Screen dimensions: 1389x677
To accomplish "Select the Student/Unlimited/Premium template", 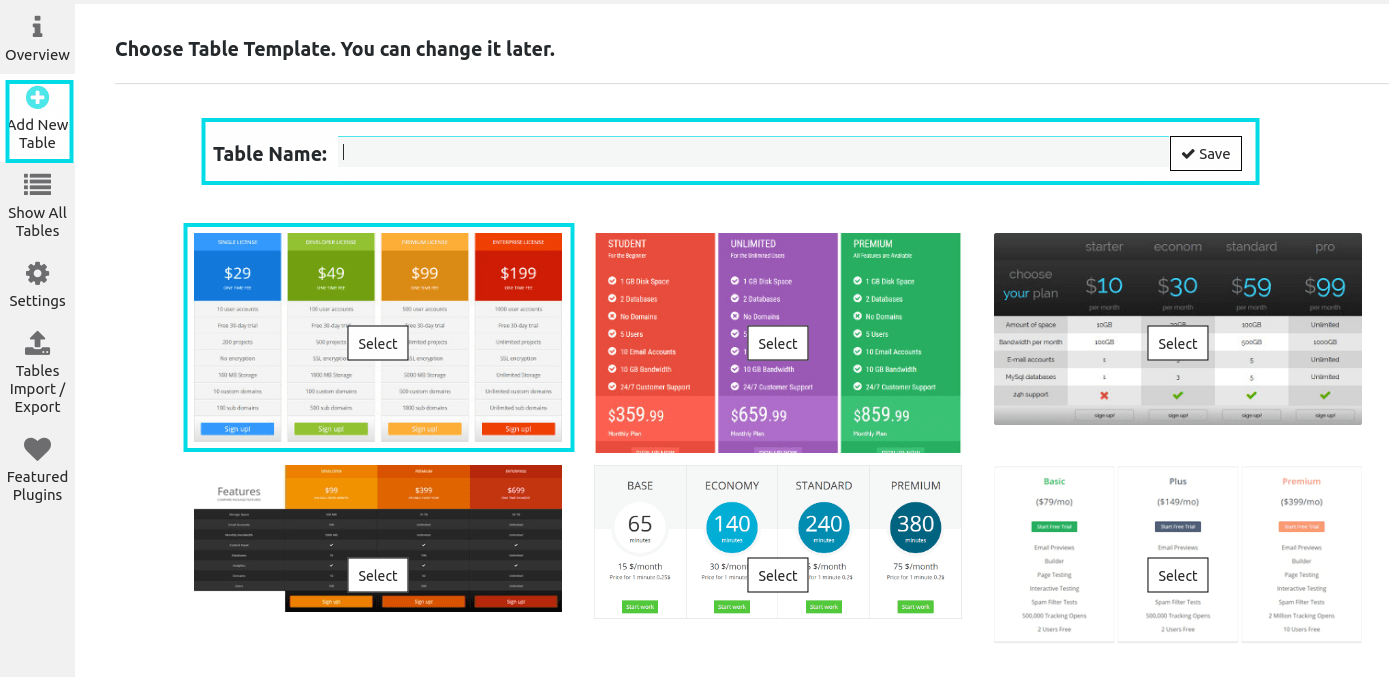I will [x=778, y=343].
